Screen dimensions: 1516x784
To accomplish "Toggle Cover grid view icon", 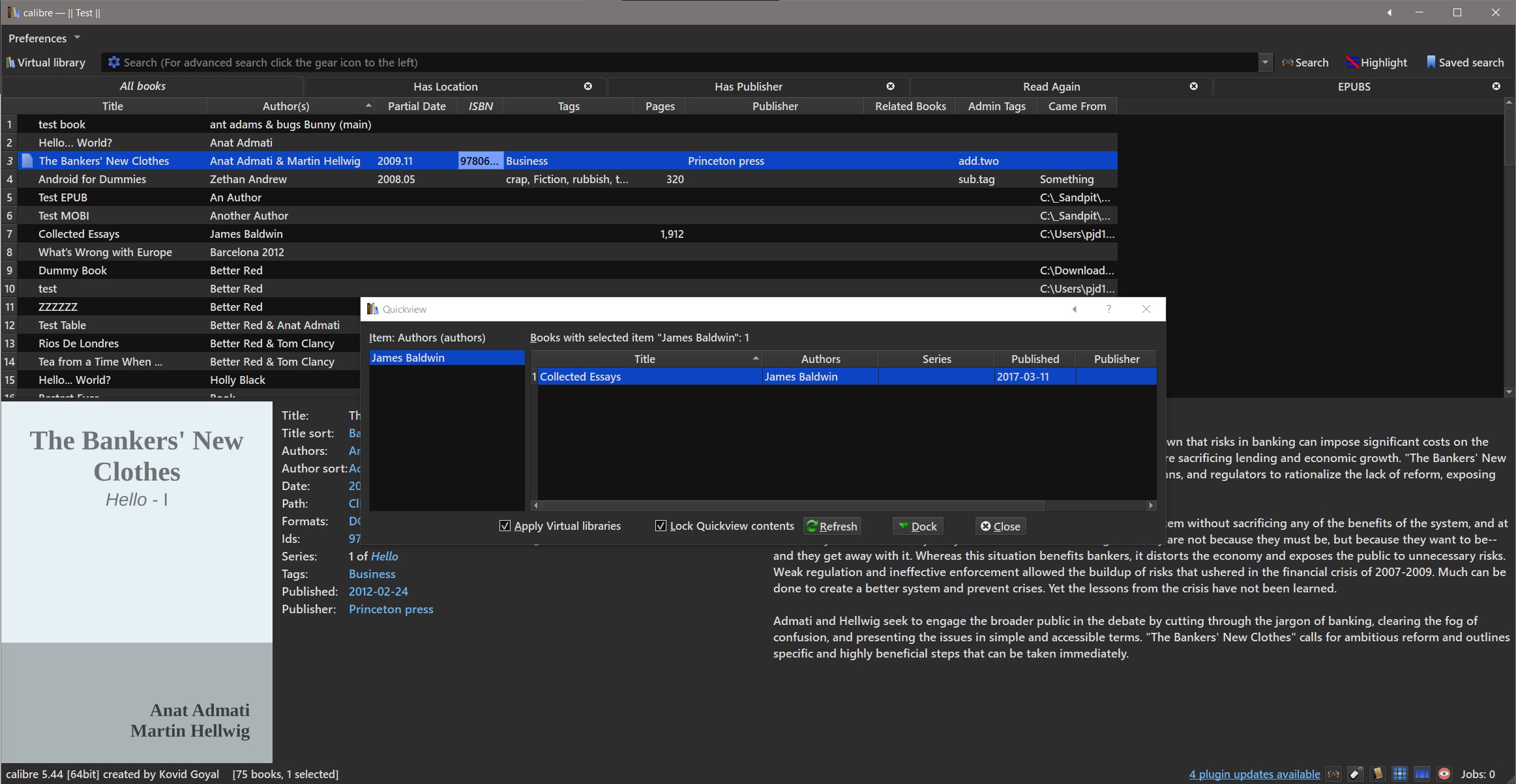I will [x=1400, y=774].
